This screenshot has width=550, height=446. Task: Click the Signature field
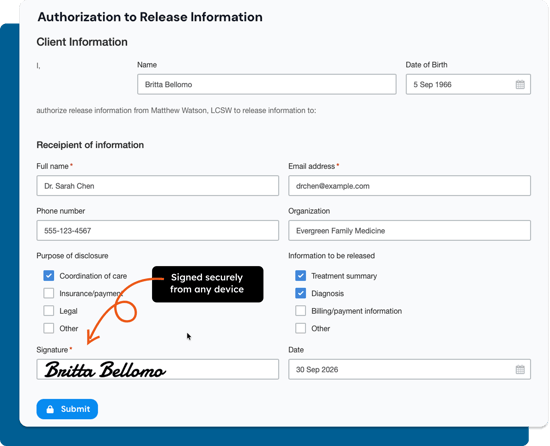click(157, 369)
